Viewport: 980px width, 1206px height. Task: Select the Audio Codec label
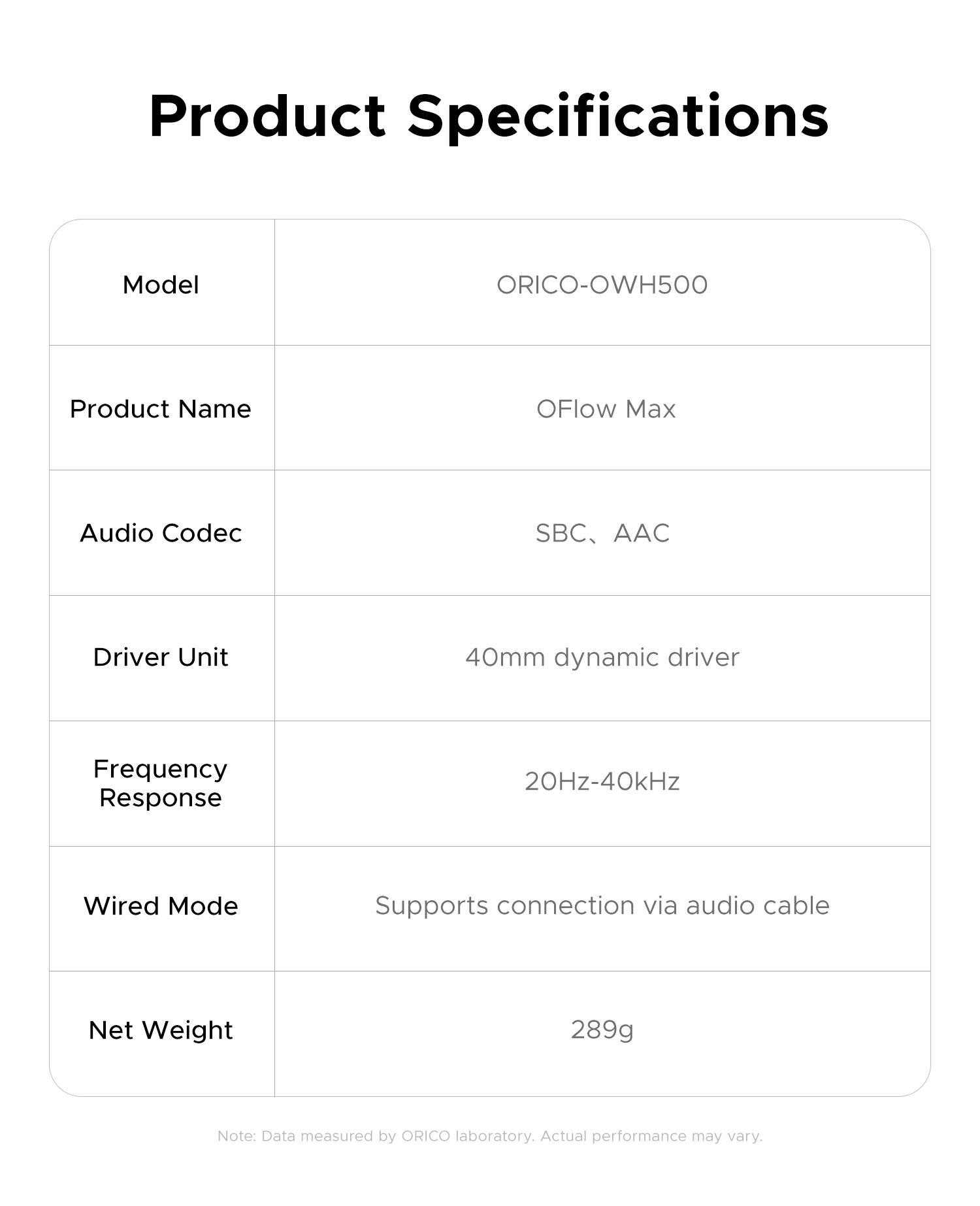tap(161, 533)
